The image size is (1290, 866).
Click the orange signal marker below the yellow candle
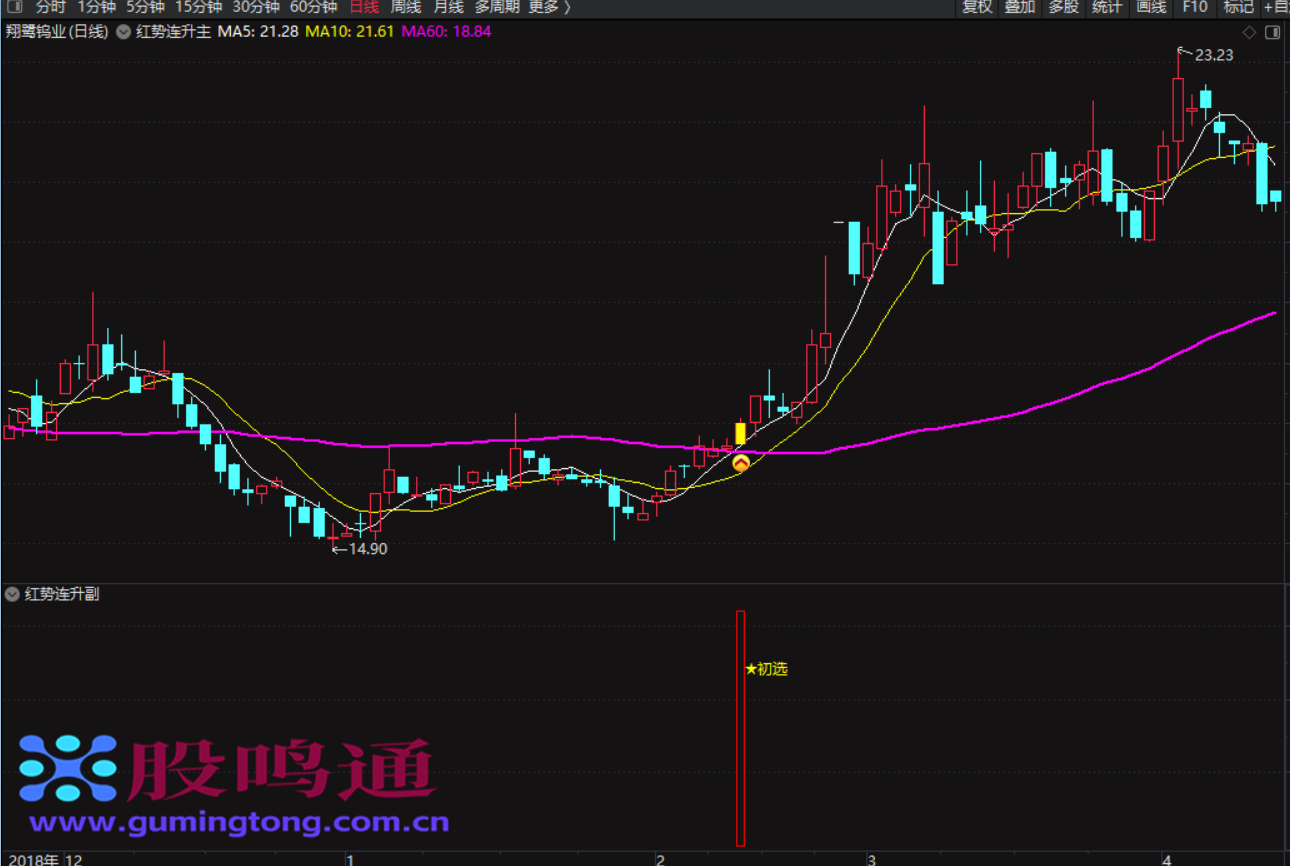click(x=741, y=463)
